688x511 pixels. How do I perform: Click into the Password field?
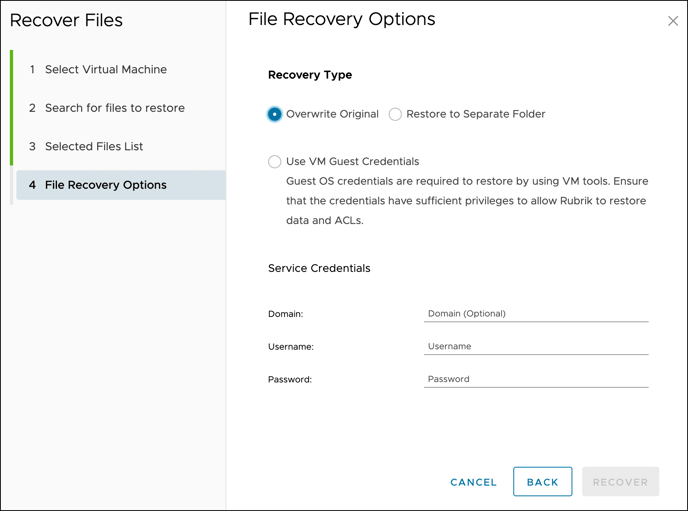[x=536, y=379]
